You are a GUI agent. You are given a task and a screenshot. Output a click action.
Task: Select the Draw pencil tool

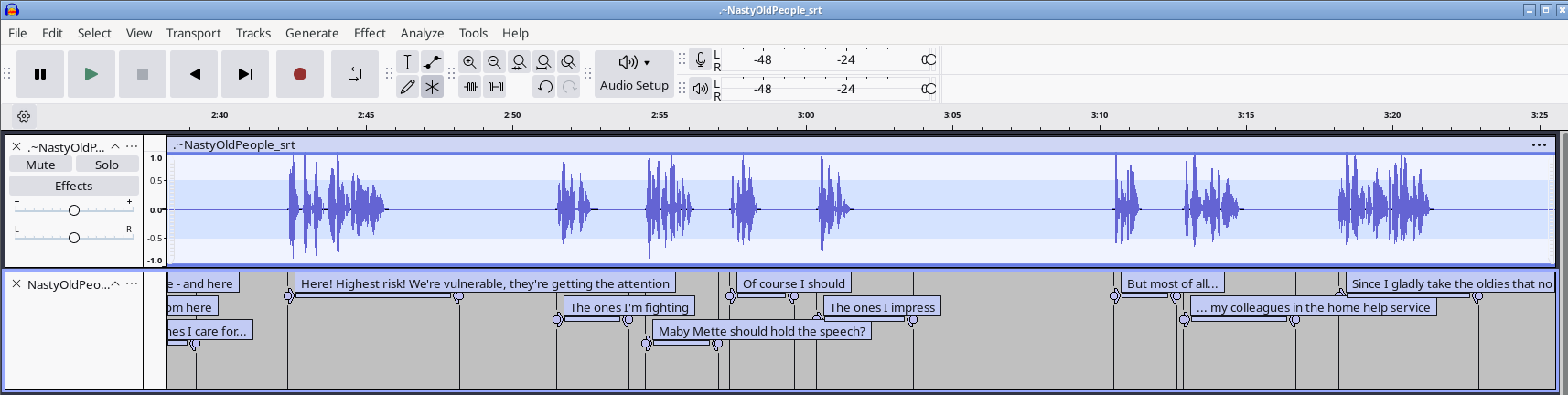[407, 87]
